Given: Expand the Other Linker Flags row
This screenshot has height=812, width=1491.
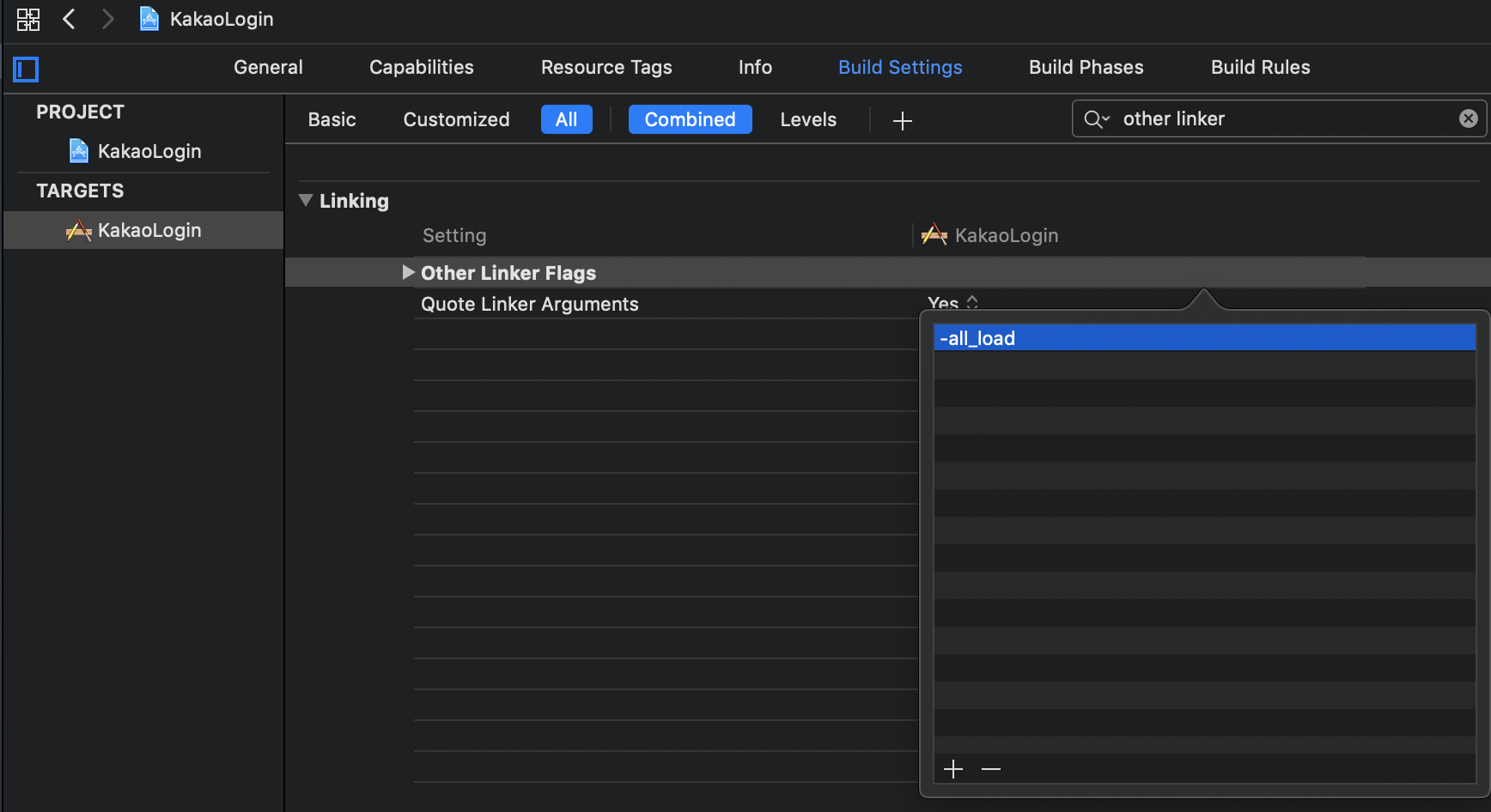Looking at the screenshot, I should coord(408,272).
